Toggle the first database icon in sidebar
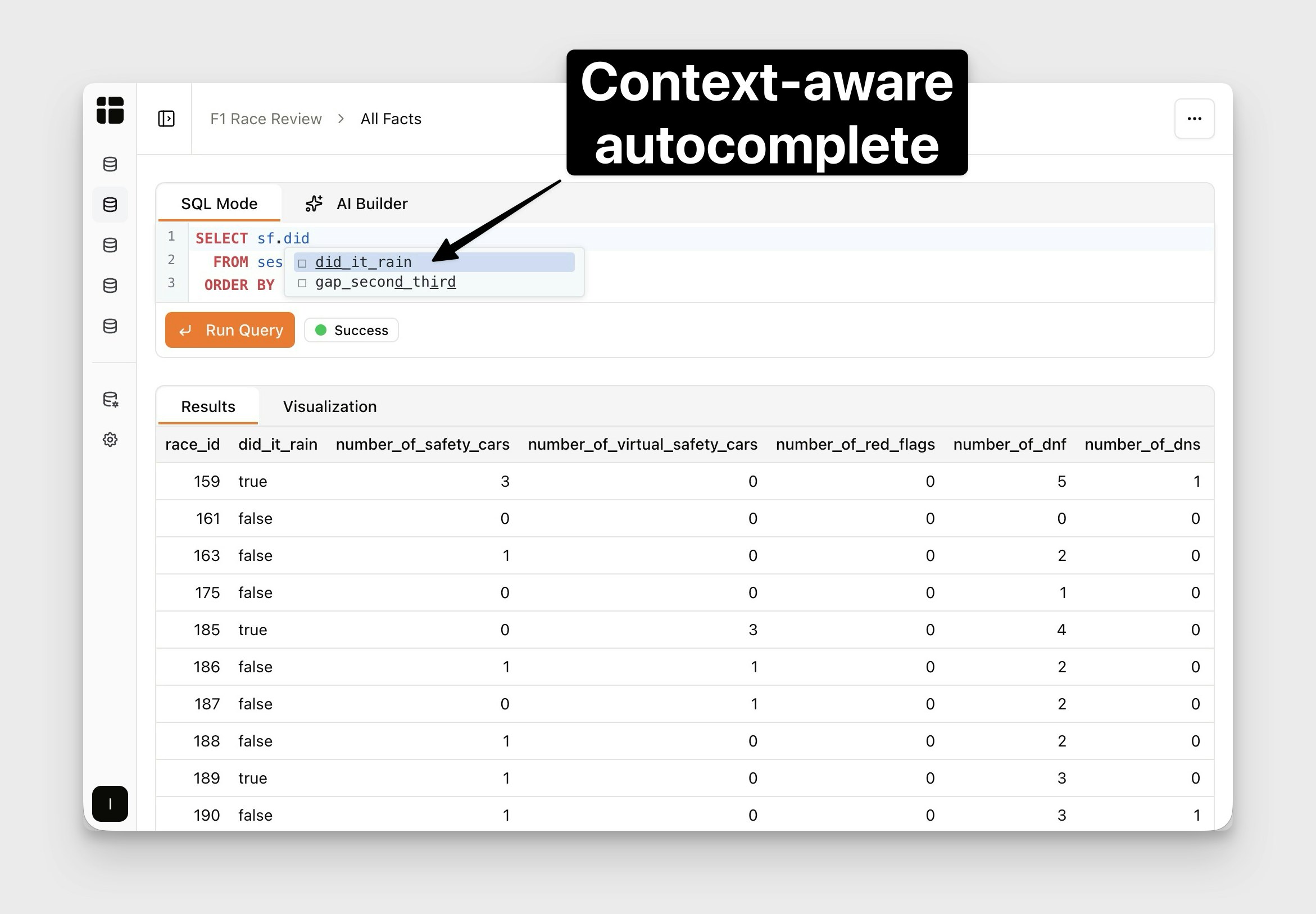 tap(110, 164)
